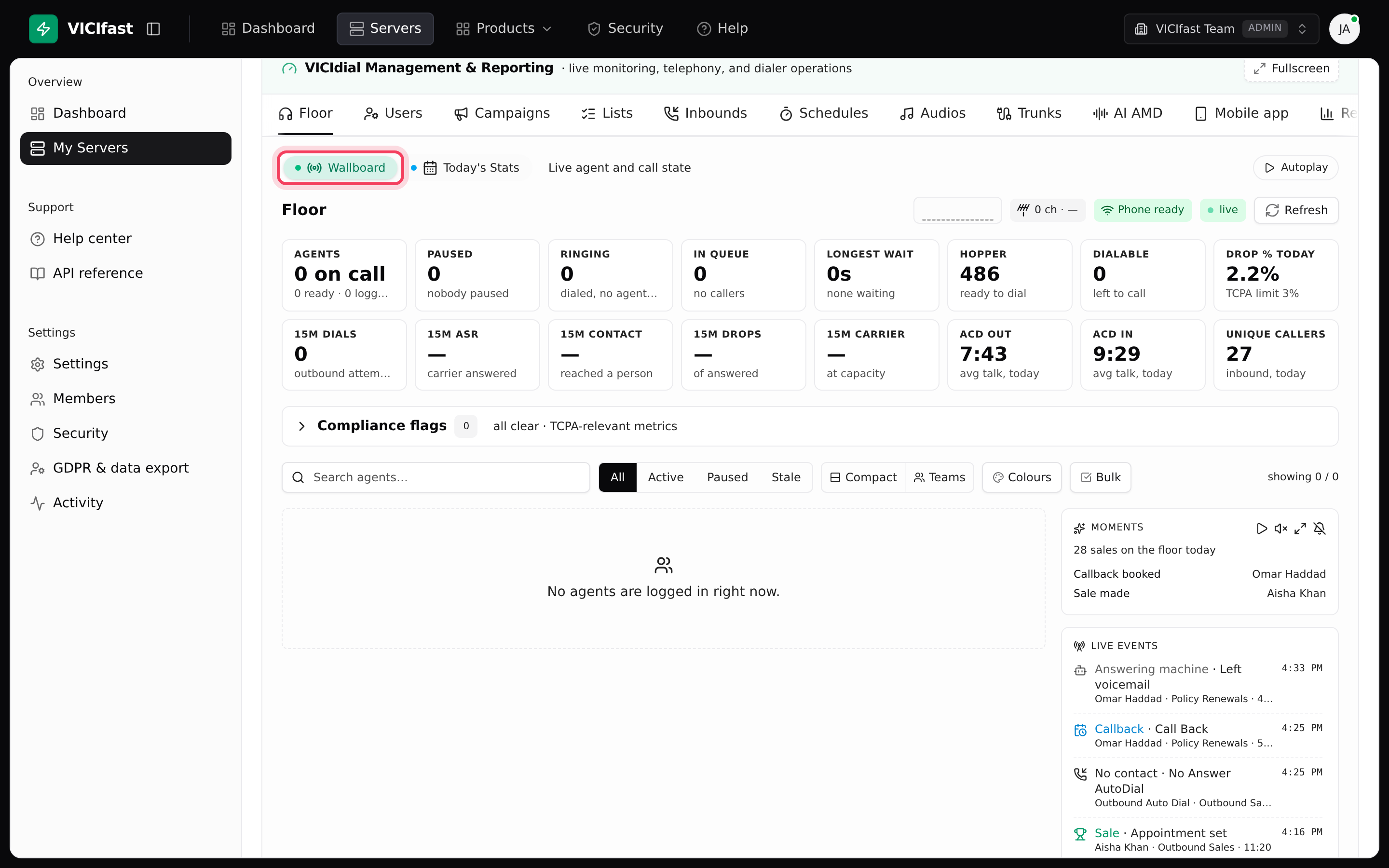Expand Compliance flags section
The image size is (1389, 868).
point(810,426)
